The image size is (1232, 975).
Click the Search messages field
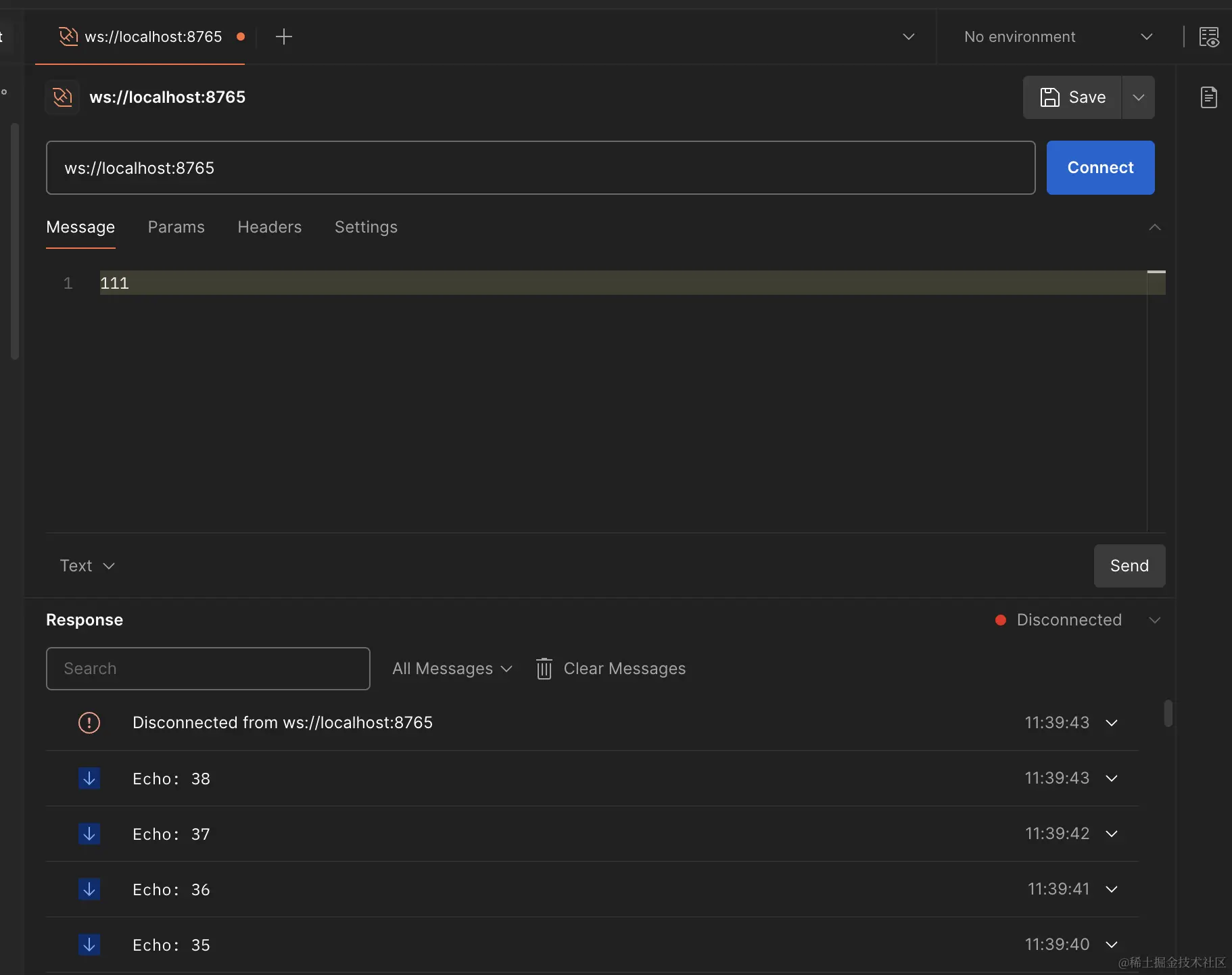pyautogui.click(x=208, y=669)
